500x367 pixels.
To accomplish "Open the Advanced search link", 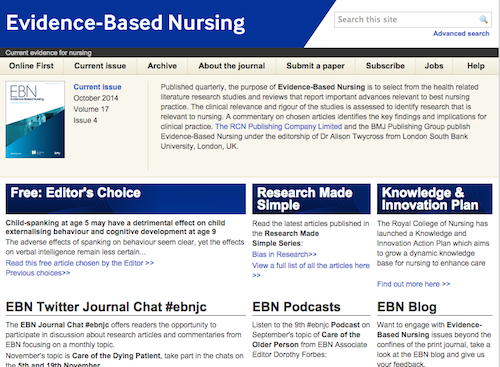I will click(461, 33).
